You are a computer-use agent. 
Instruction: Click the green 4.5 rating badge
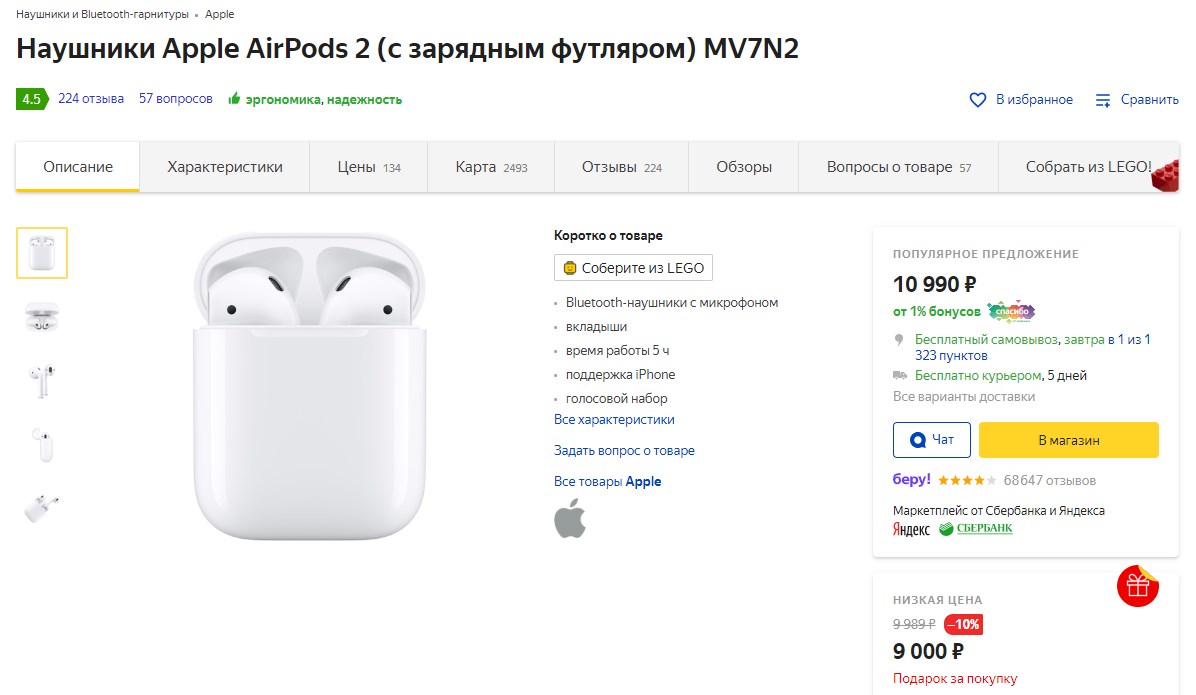point(31,99)
